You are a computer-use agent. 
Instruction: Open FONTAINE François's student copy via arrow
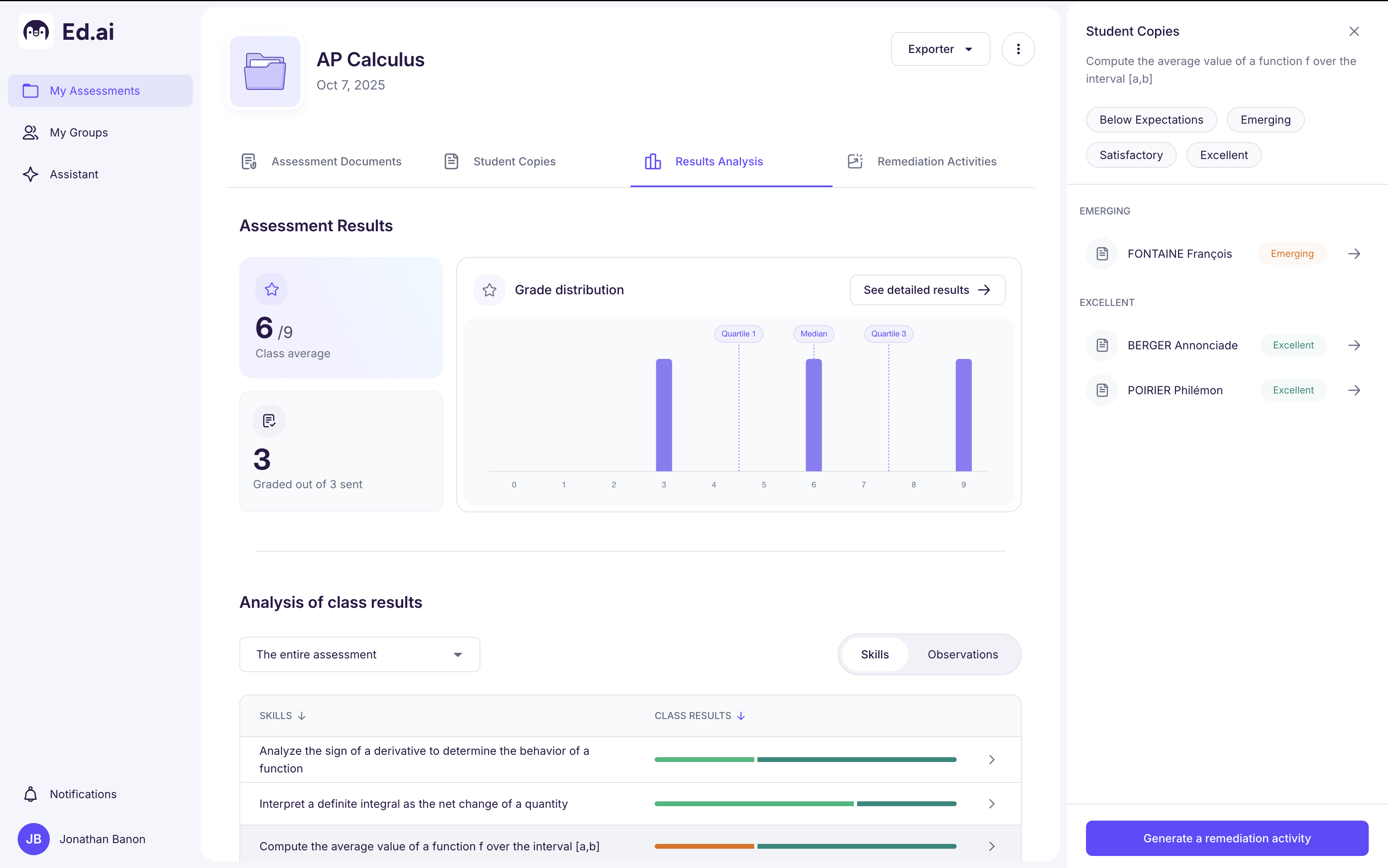click(x=1354, y=253)
